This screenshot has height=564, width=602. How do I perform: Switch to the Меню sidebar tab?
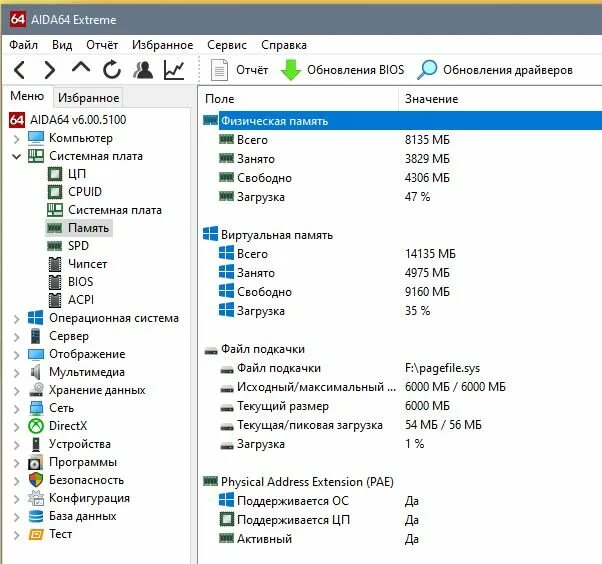coord(27,96)
